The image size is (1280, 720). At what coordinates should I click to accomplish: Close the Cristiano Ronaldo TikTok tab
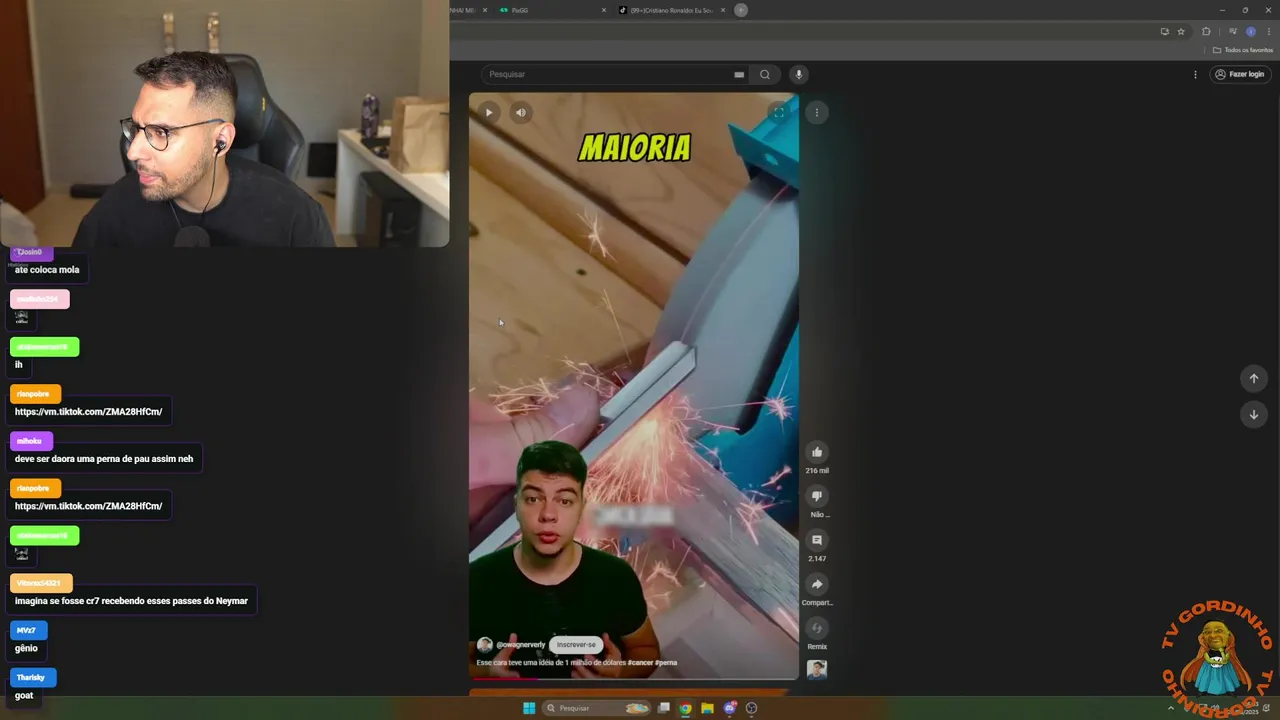click(723, 10)
